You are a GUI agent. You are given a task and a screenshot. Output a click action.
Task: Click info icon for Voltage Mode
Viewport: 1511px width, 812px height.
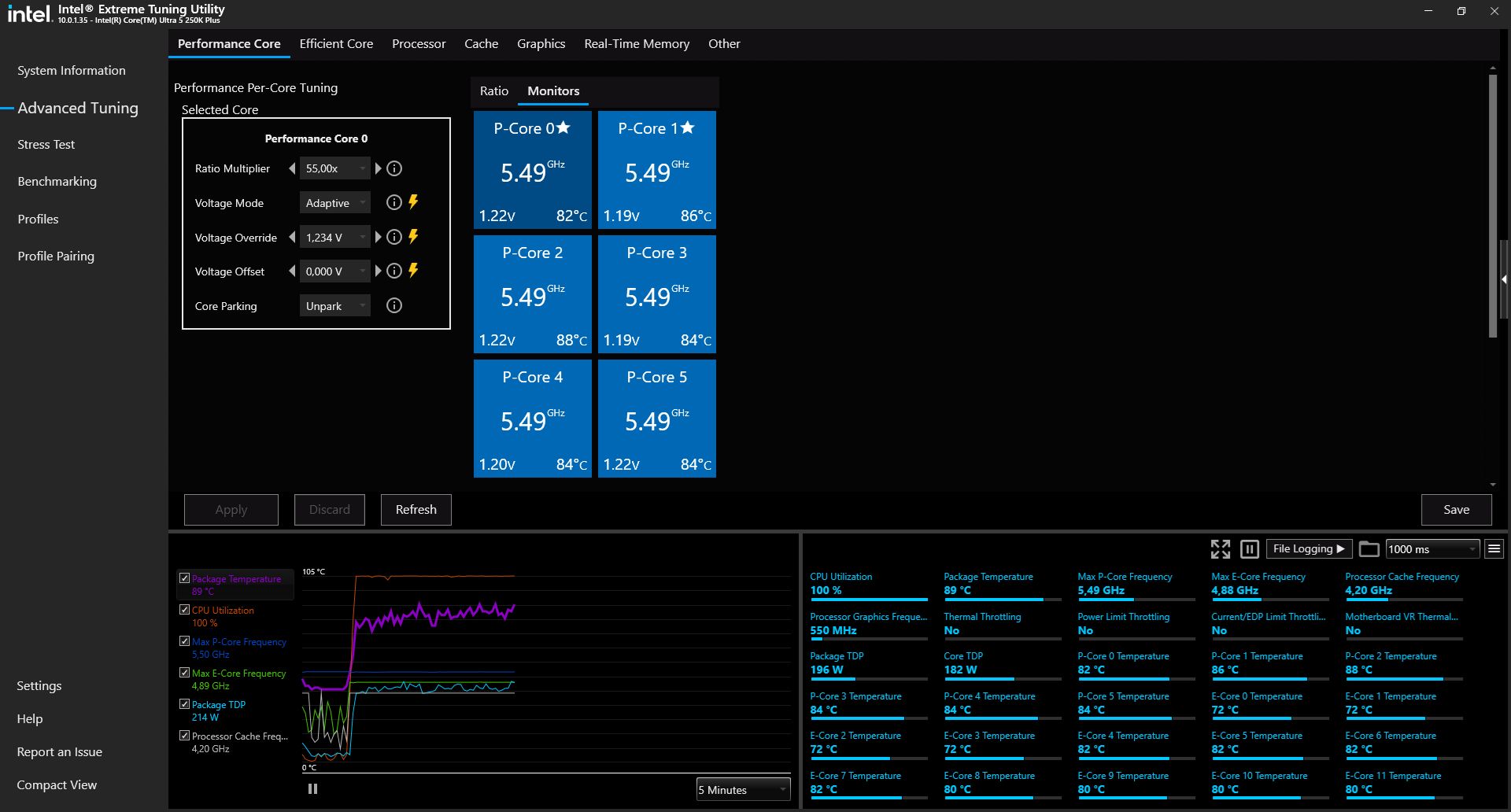(394, 202)
